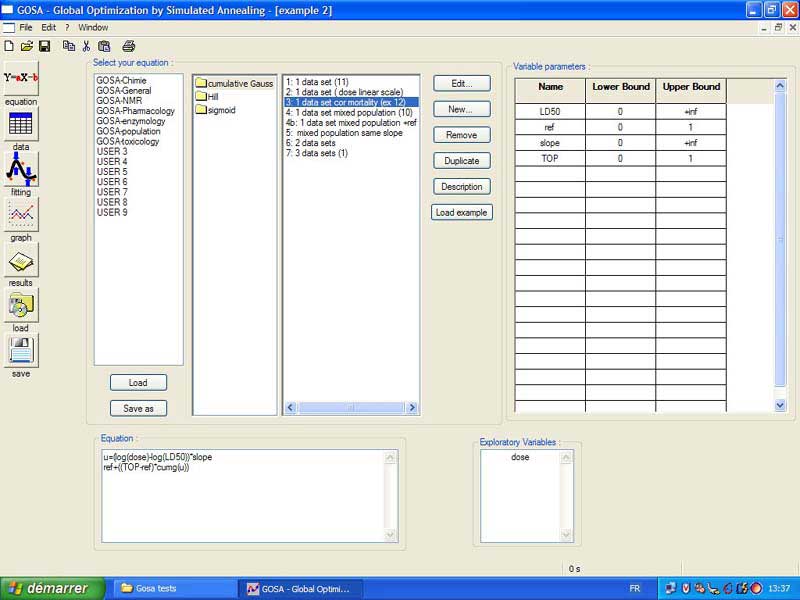The width and height of the screenshot is (800, 600).
Task: Select GOSA-enzymology in the library list
Action: click(x=131, y=121)
